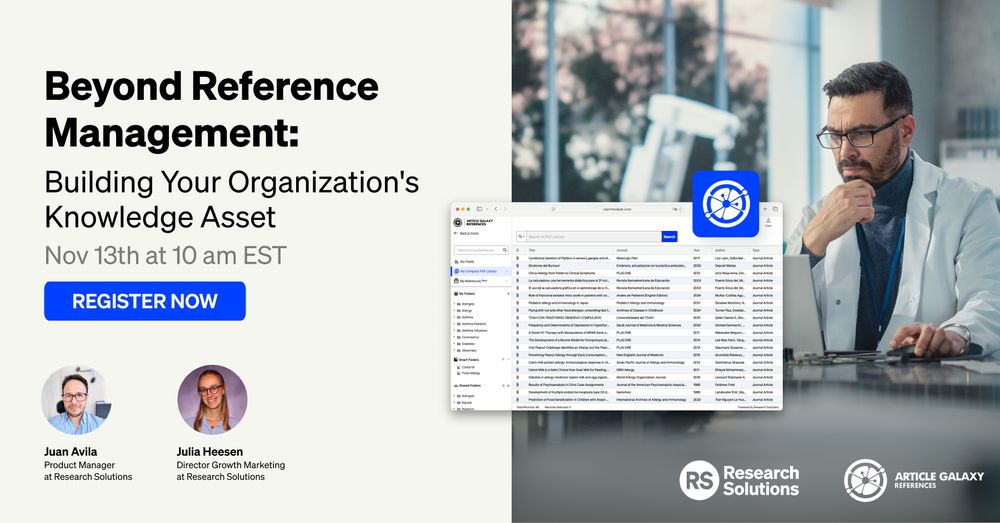
Task: Toggle the browser sidebar icon in the toolbar
Action: coord(479,209)
